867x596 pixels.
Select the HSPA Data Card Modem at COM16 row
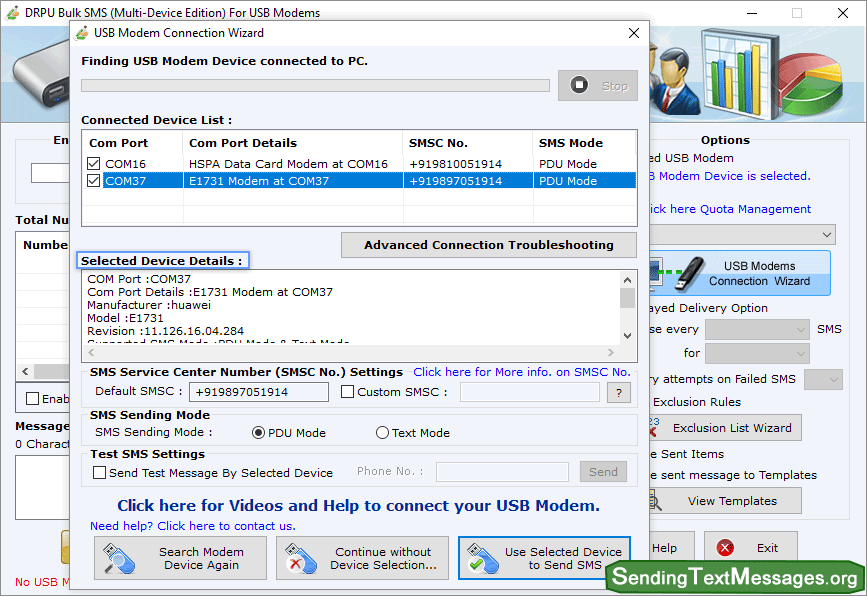coord(359,164)
